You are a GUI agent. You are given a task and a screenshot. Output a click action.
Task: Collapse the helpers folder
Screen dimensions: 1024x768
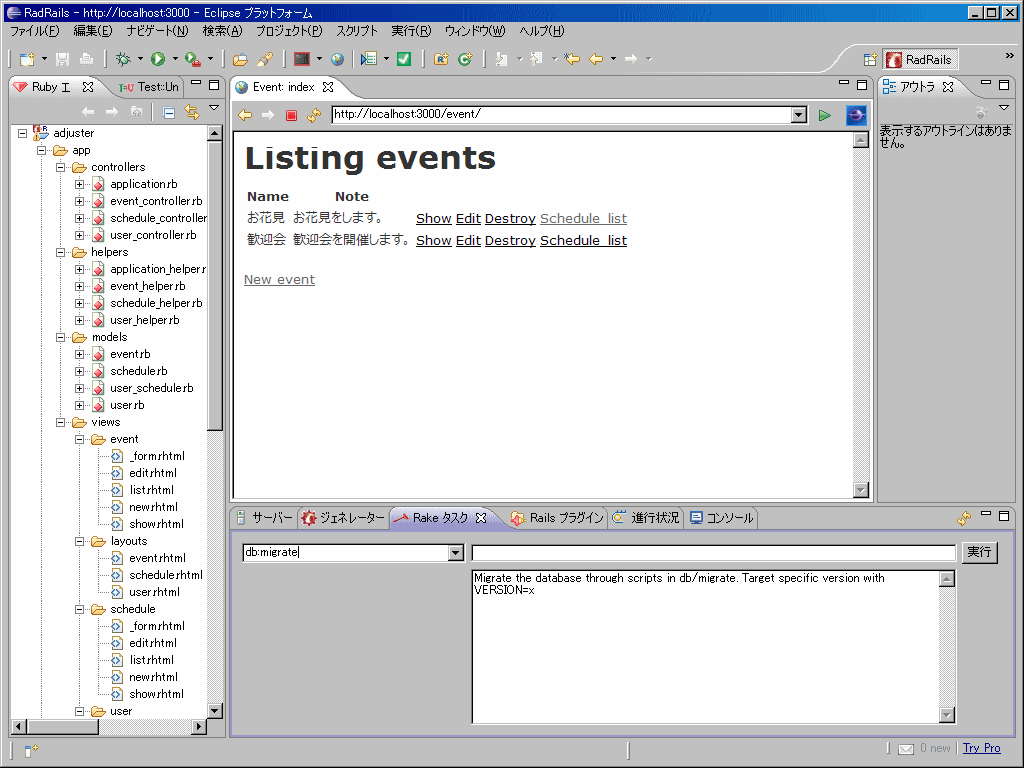61,252
